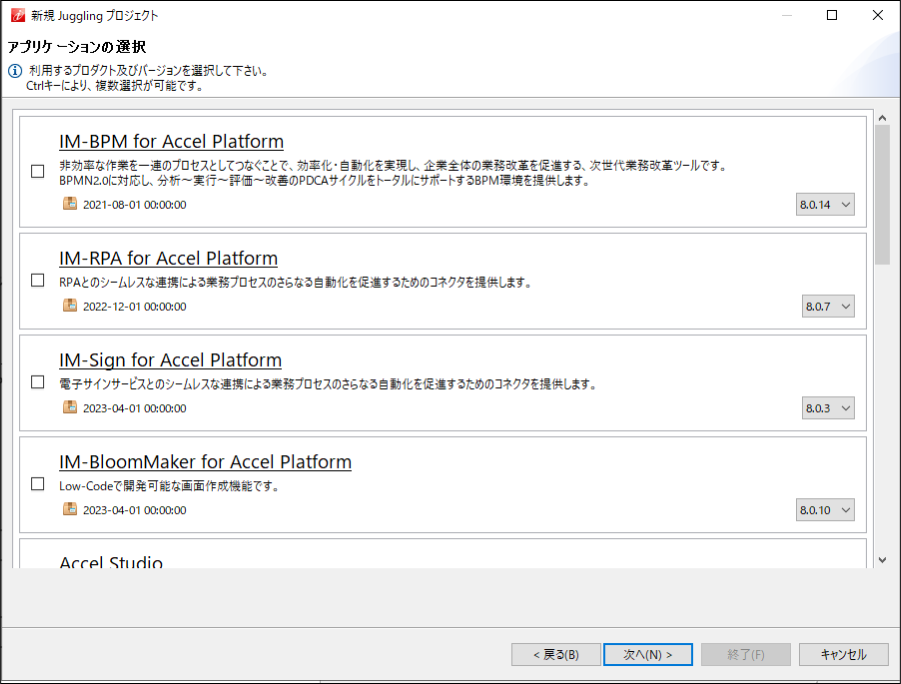
Task: Enable the IM-BPM for Accel Platform checkbox
Action: click(38, 171)
